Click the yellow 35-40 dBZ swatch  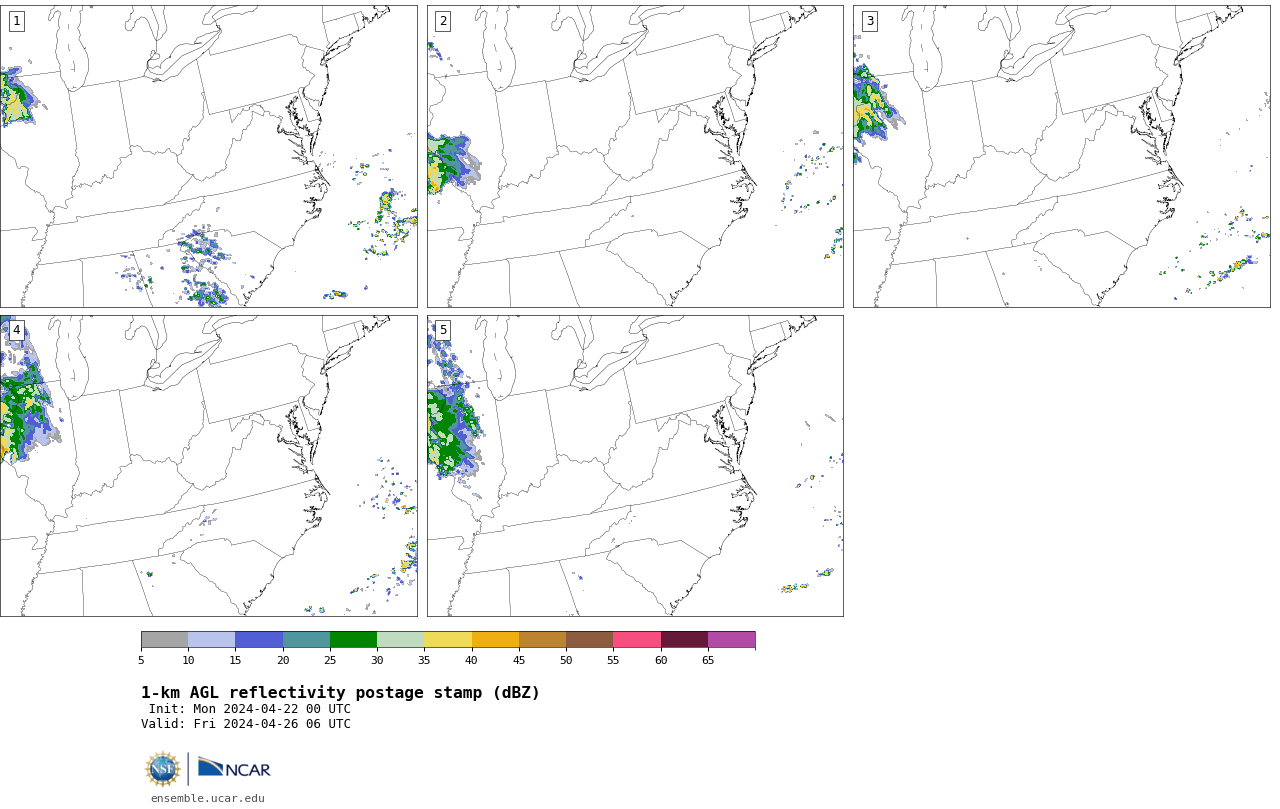click(448, 640)
